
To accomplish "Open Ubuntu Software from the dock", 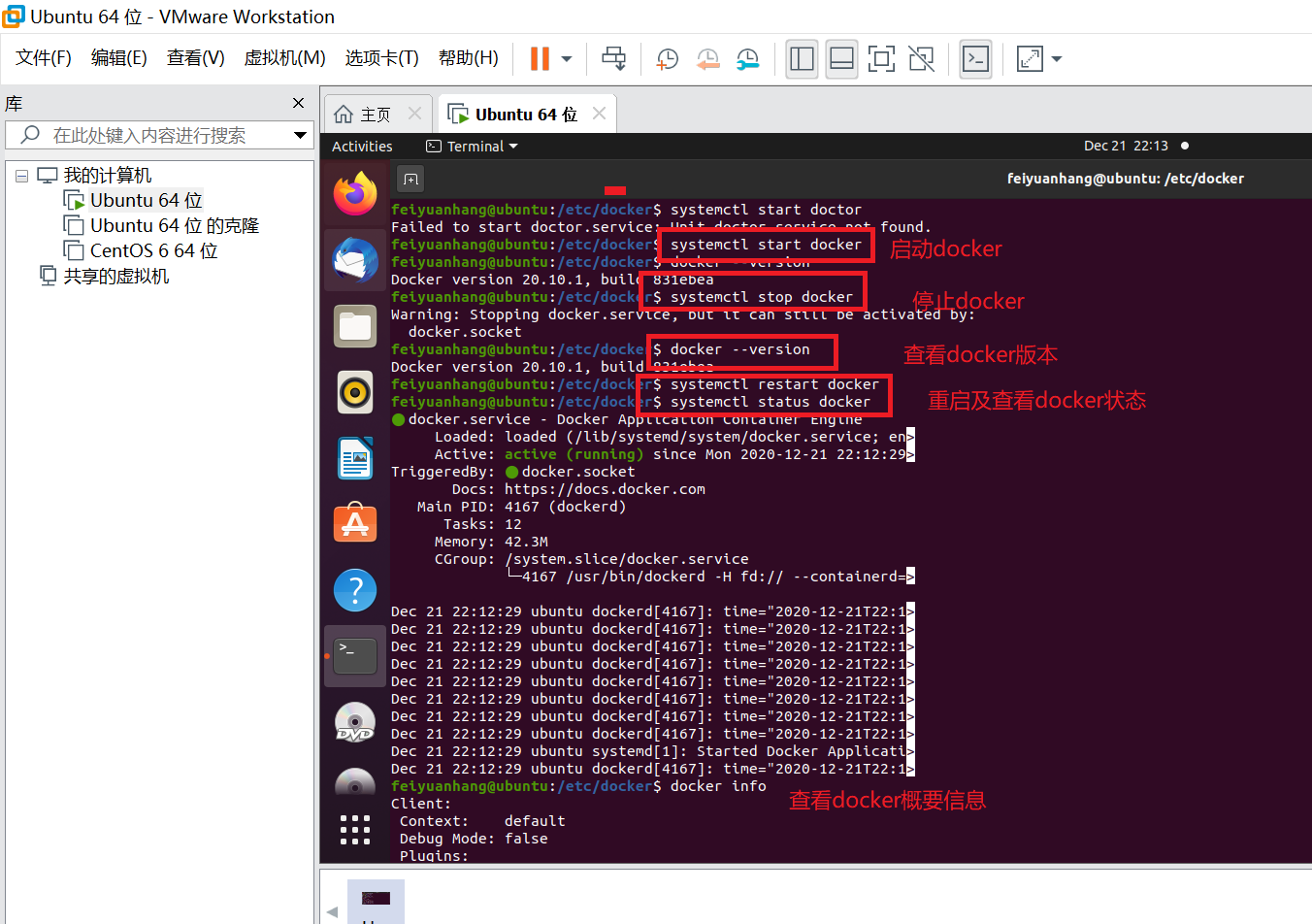I will click(355, 524).
